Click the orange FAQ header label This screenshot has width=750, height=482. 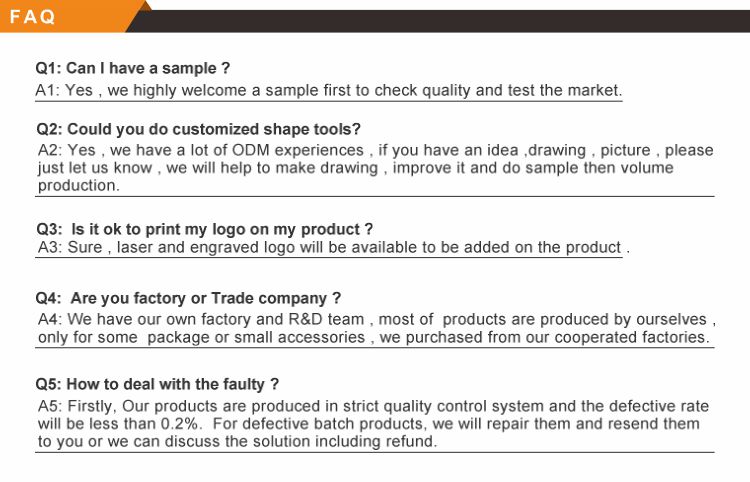click(36, 17)
